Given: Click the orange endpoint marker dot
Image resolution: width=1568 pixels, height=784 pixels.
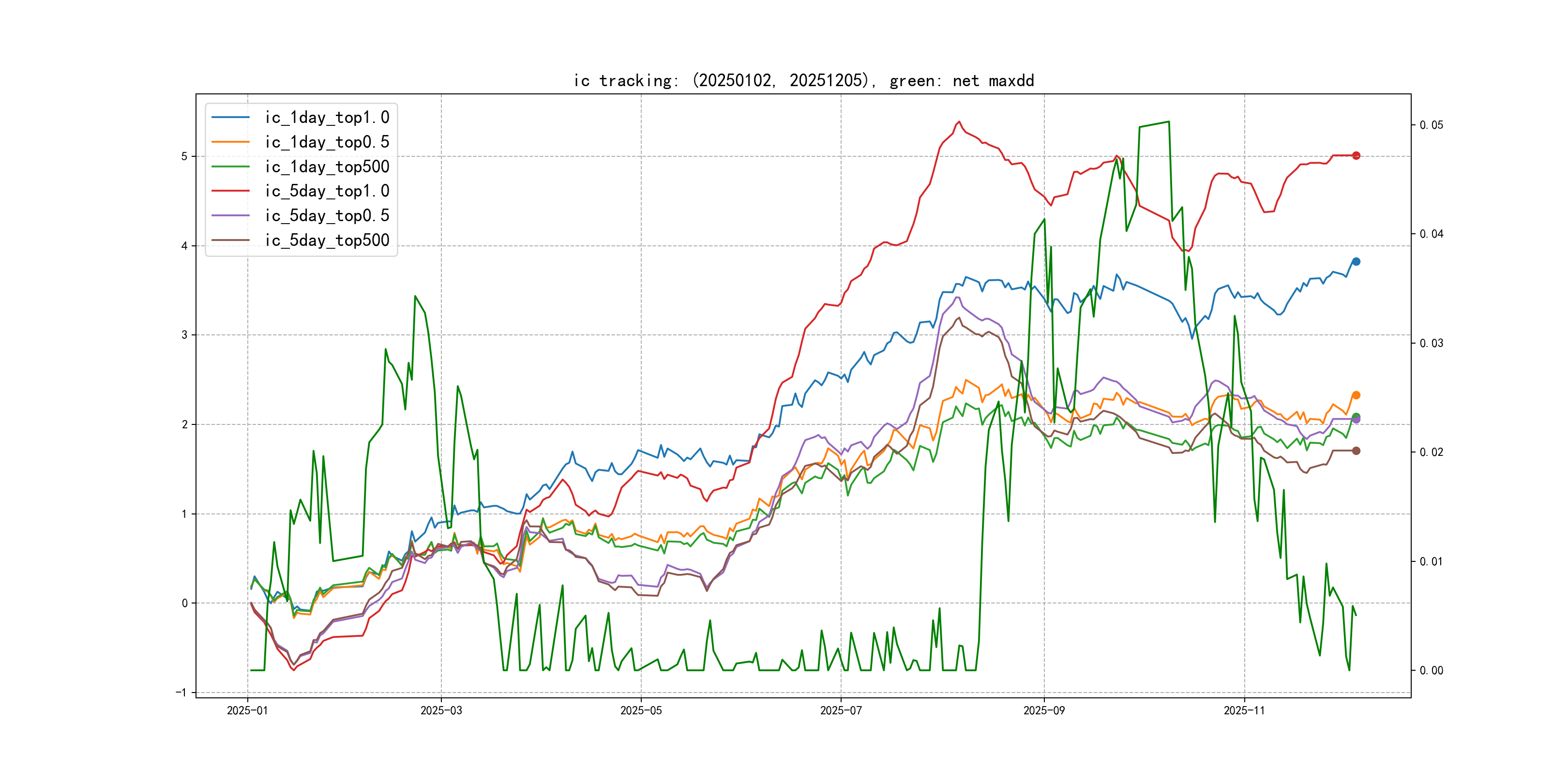Looking at the screenshot, I should (x=1356, y=396).
